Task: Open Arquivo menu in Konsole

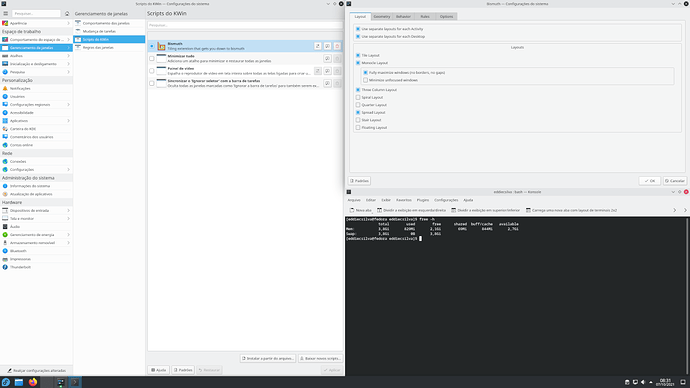Action: click(x=354, y=200)
